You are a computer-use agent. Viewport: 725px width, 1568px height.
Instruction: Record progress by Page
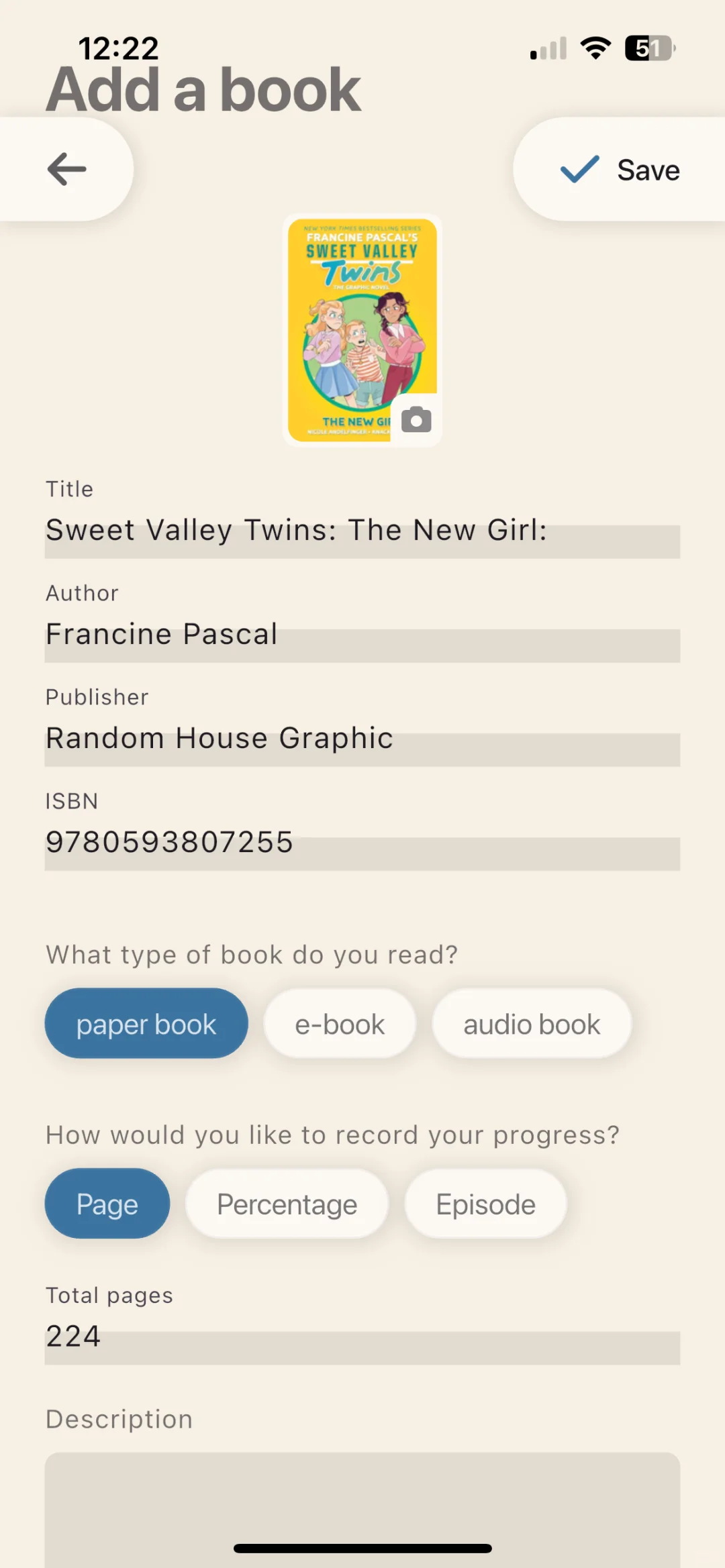tap(107, 1204)
